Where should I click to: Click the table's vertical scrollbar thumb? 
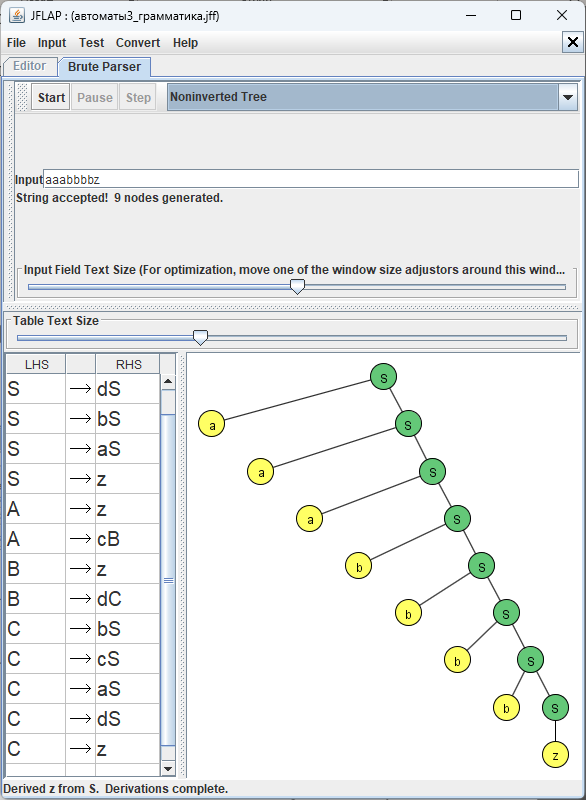pos(168,581)
